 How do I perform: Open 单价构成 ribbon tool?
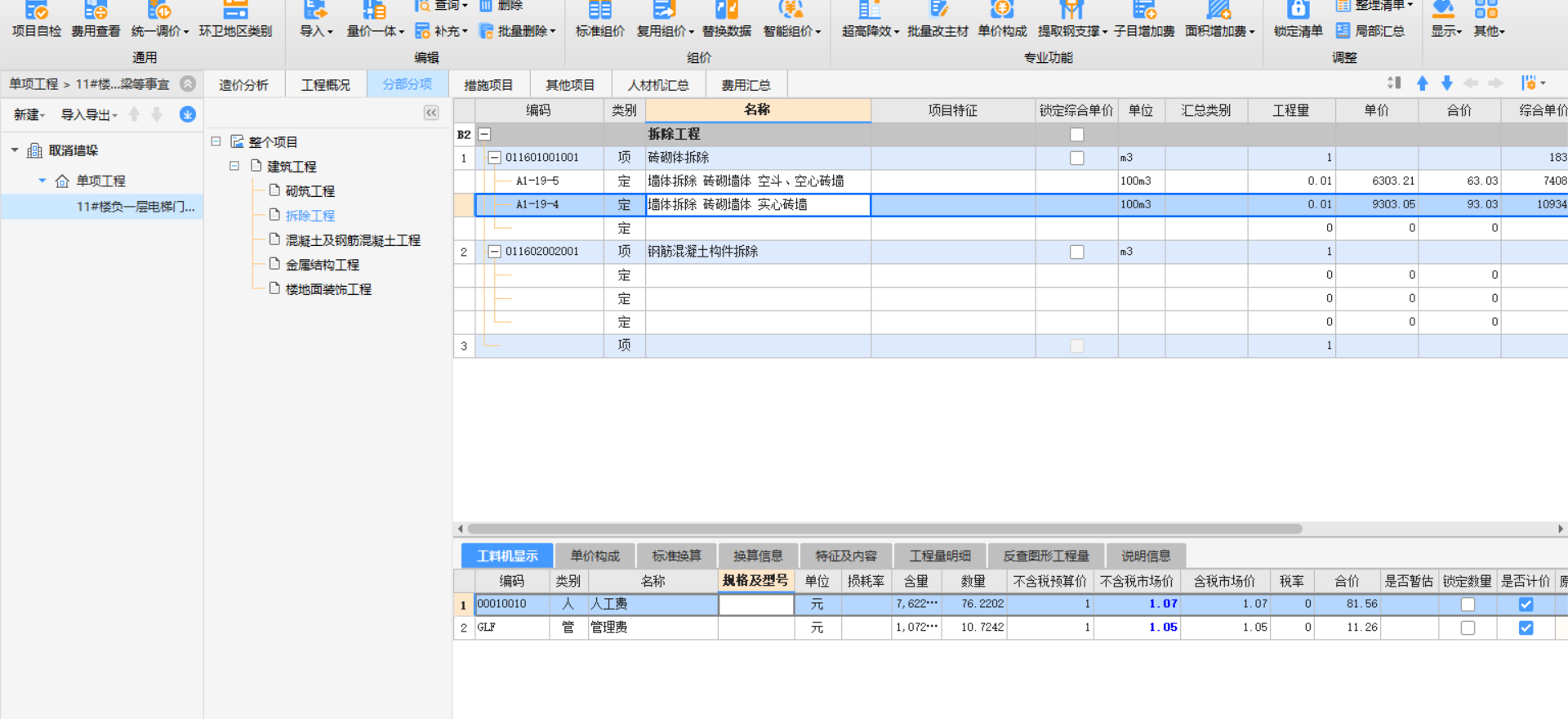tap(1002, 20)
